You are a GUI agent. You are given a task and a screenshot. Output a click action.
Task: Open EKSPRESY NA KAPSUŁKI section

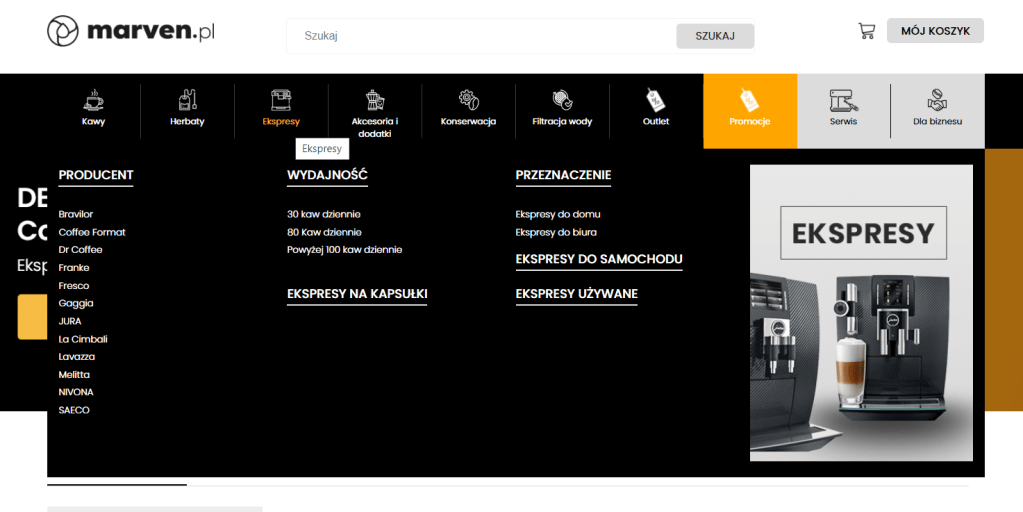pos(357,294)
